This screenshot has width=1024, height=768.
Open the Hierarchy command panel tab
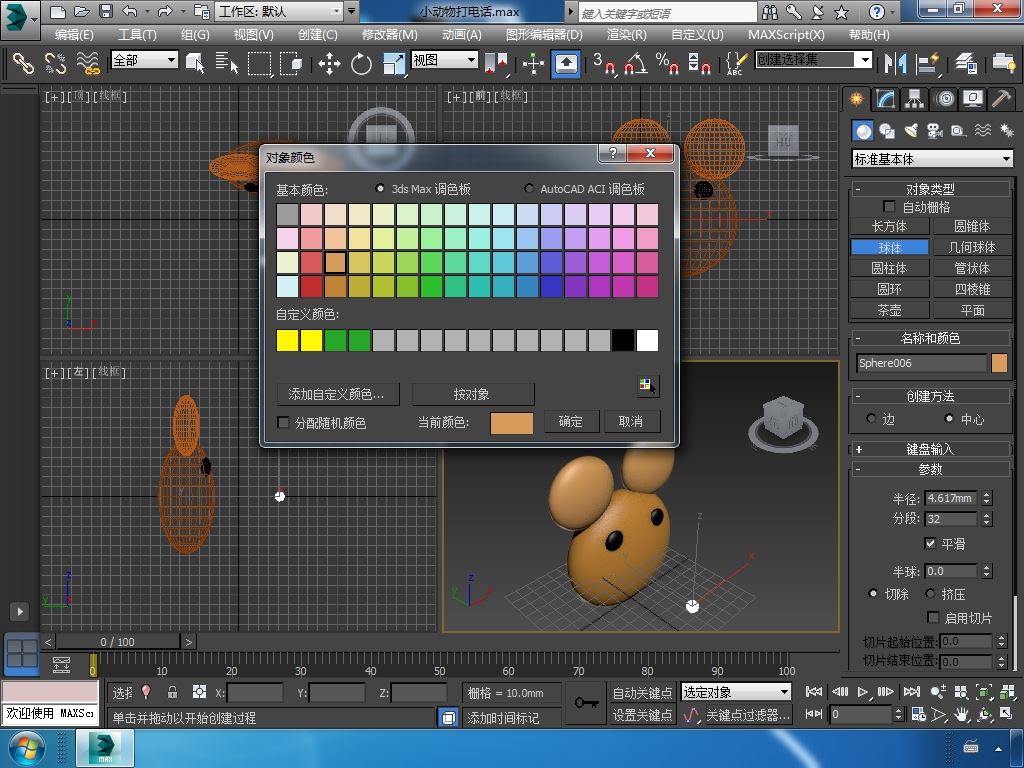914,99
